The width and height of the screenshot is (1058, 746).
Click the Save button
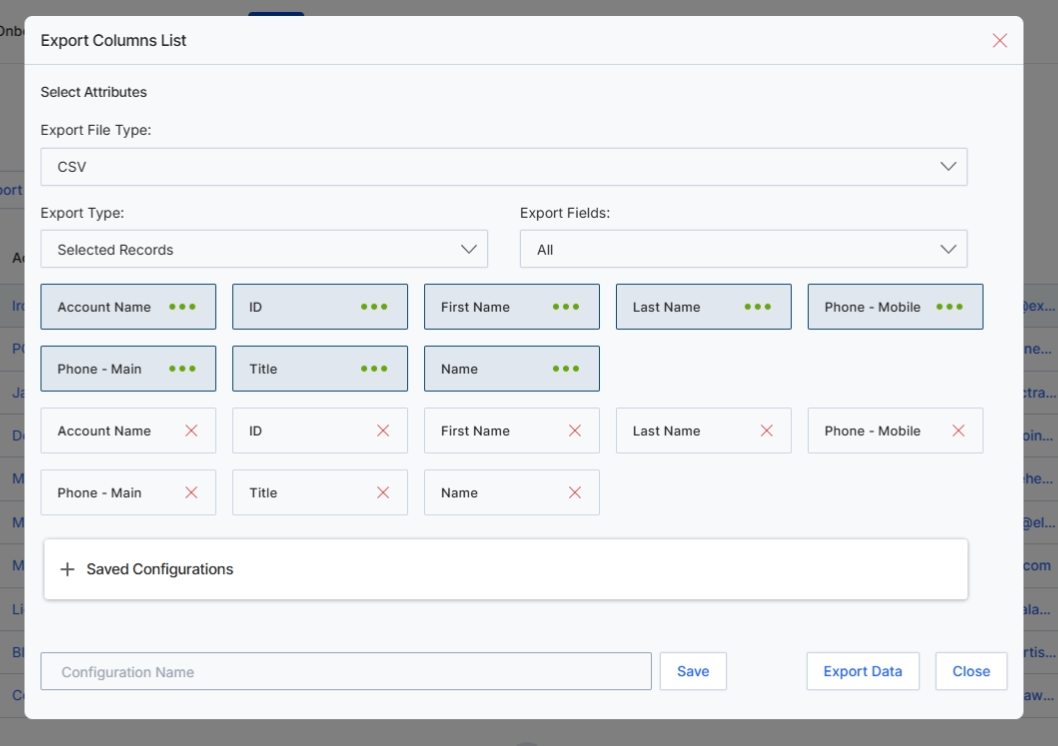[693, 671]
